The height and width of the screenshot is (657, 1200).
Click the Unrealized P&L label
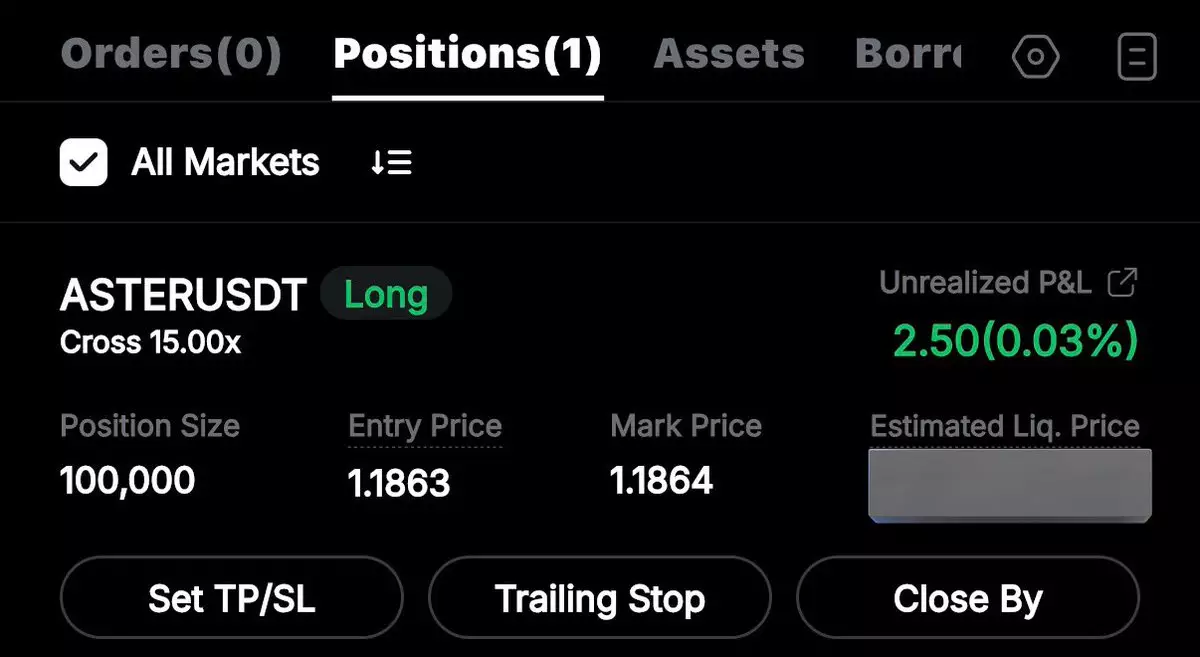985,283
